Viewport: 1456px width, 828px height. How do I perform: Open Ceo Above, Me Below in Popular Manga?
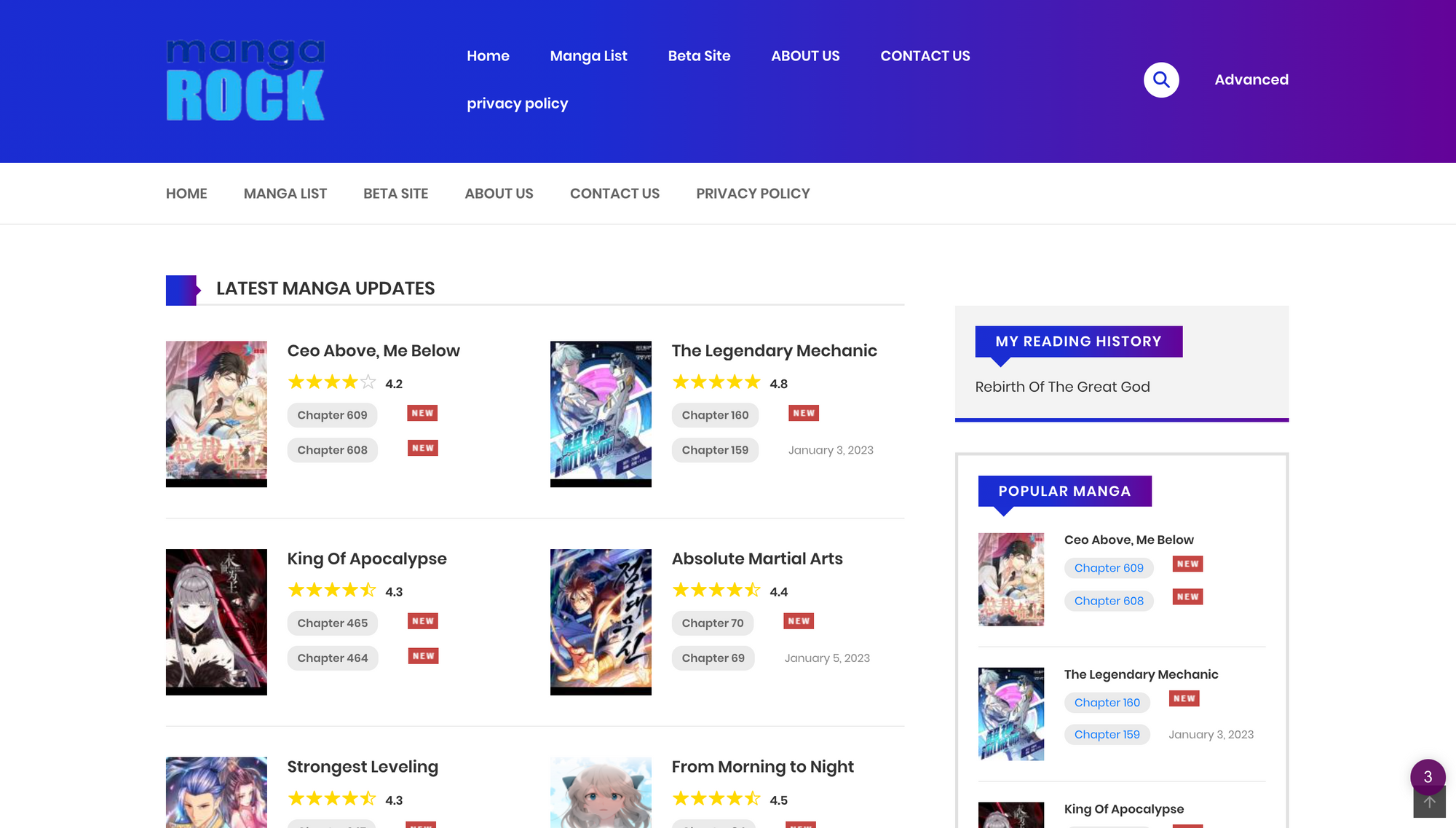coord(1128,540)
